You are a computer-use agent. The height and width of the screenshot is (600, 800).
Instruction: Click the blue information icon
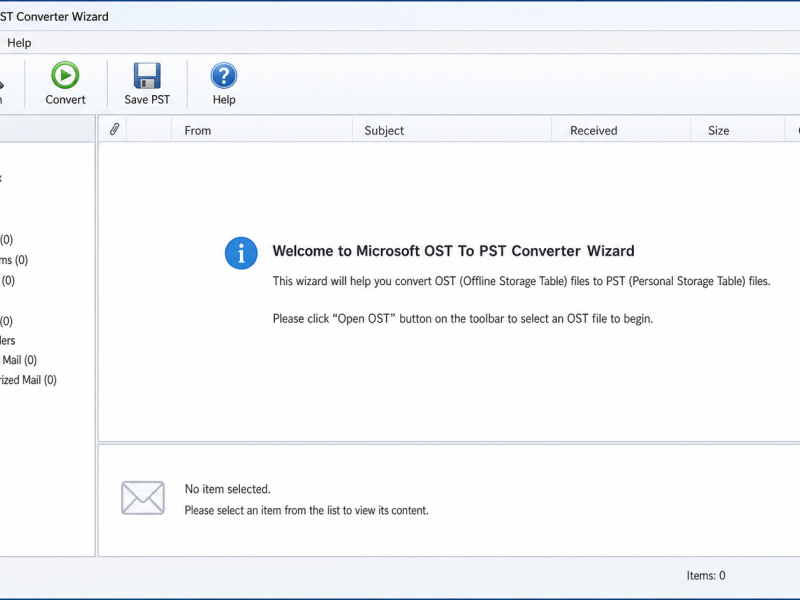[x=241, y=253]
